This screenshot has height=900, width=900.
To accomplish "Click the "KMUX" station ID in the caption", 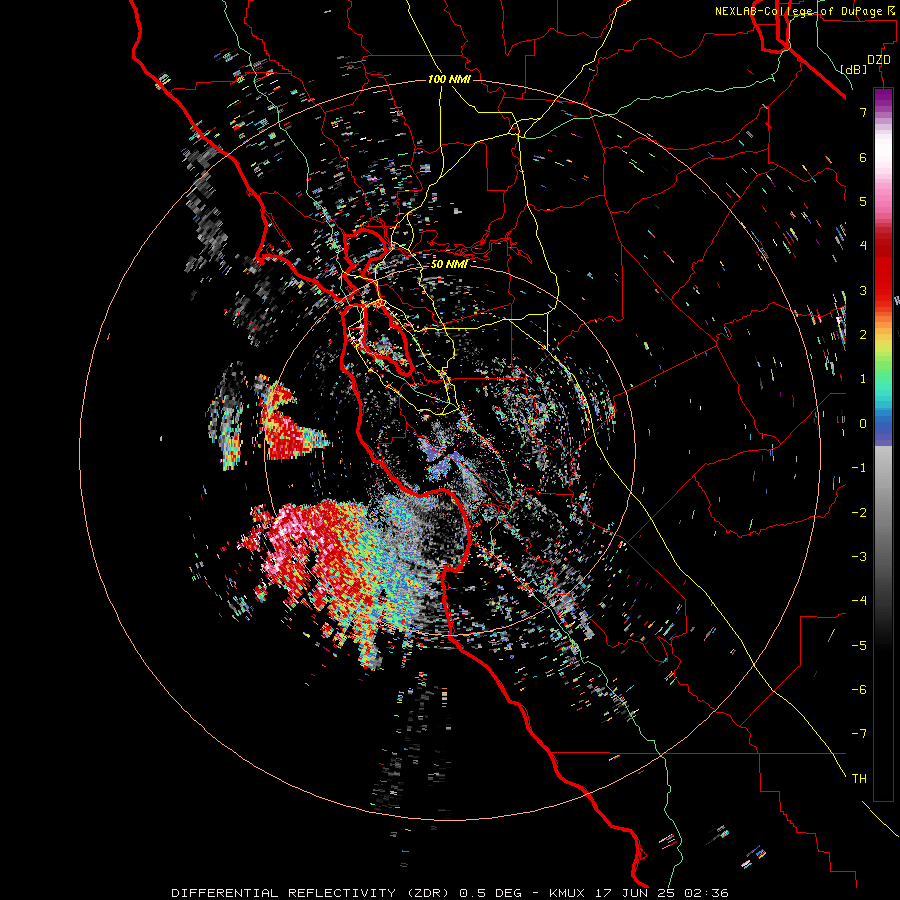I will click(x=565, y=893).
